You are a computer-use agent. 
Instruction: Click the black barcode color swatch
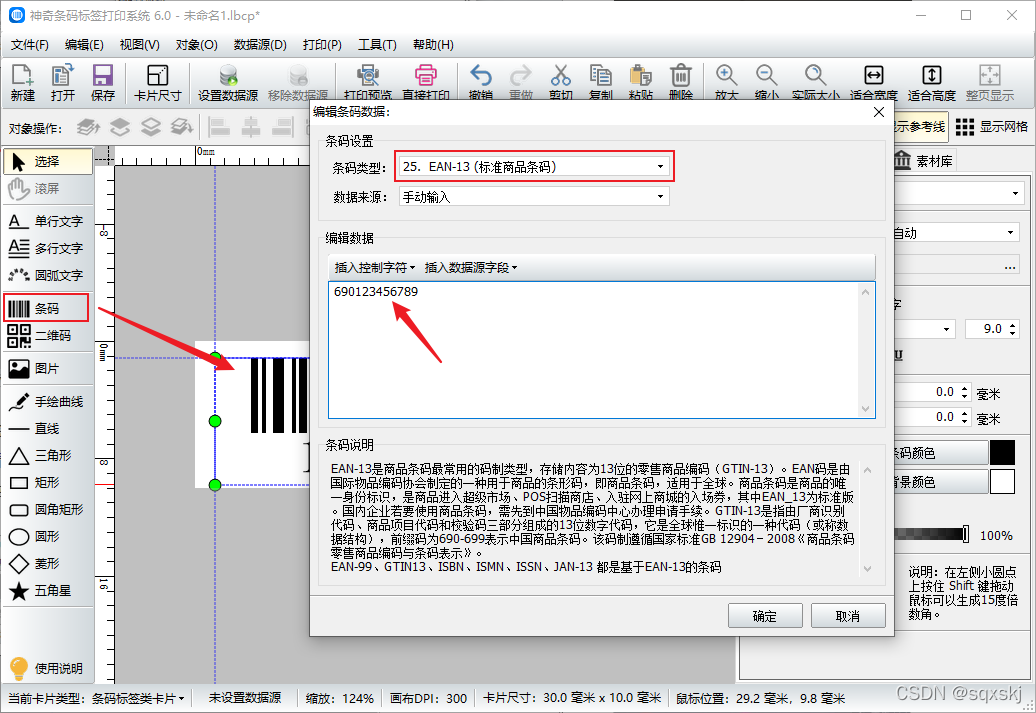tap(1002, 453)
